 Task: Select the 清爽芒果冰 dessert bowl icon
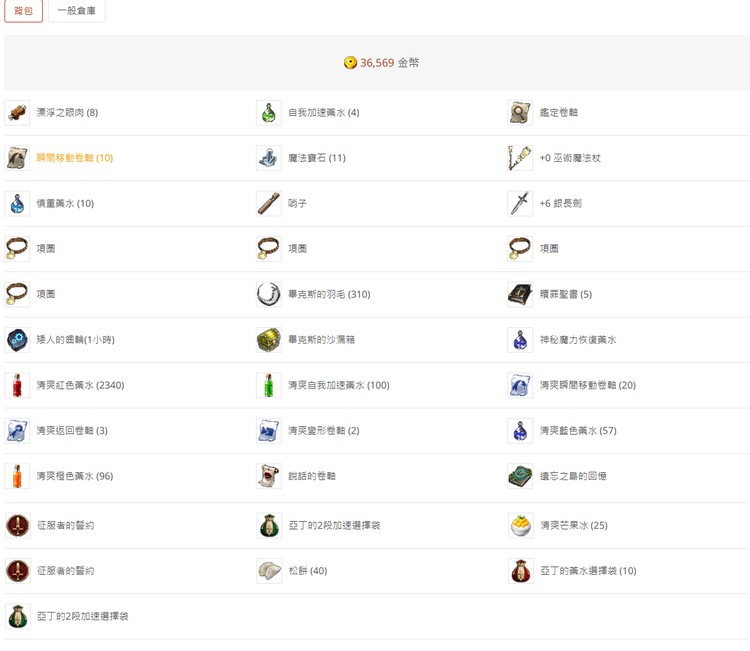point(520,526)
